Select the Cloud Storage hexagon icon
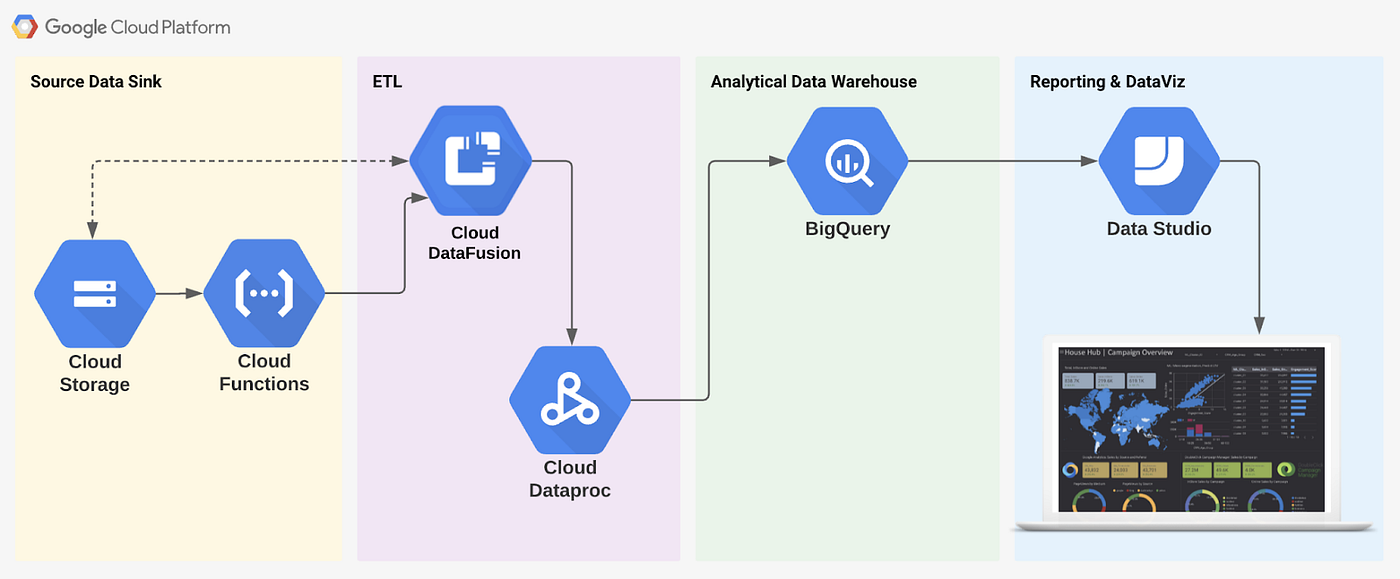The height and width of the screenshot is (579, 1400). [95, 293]
